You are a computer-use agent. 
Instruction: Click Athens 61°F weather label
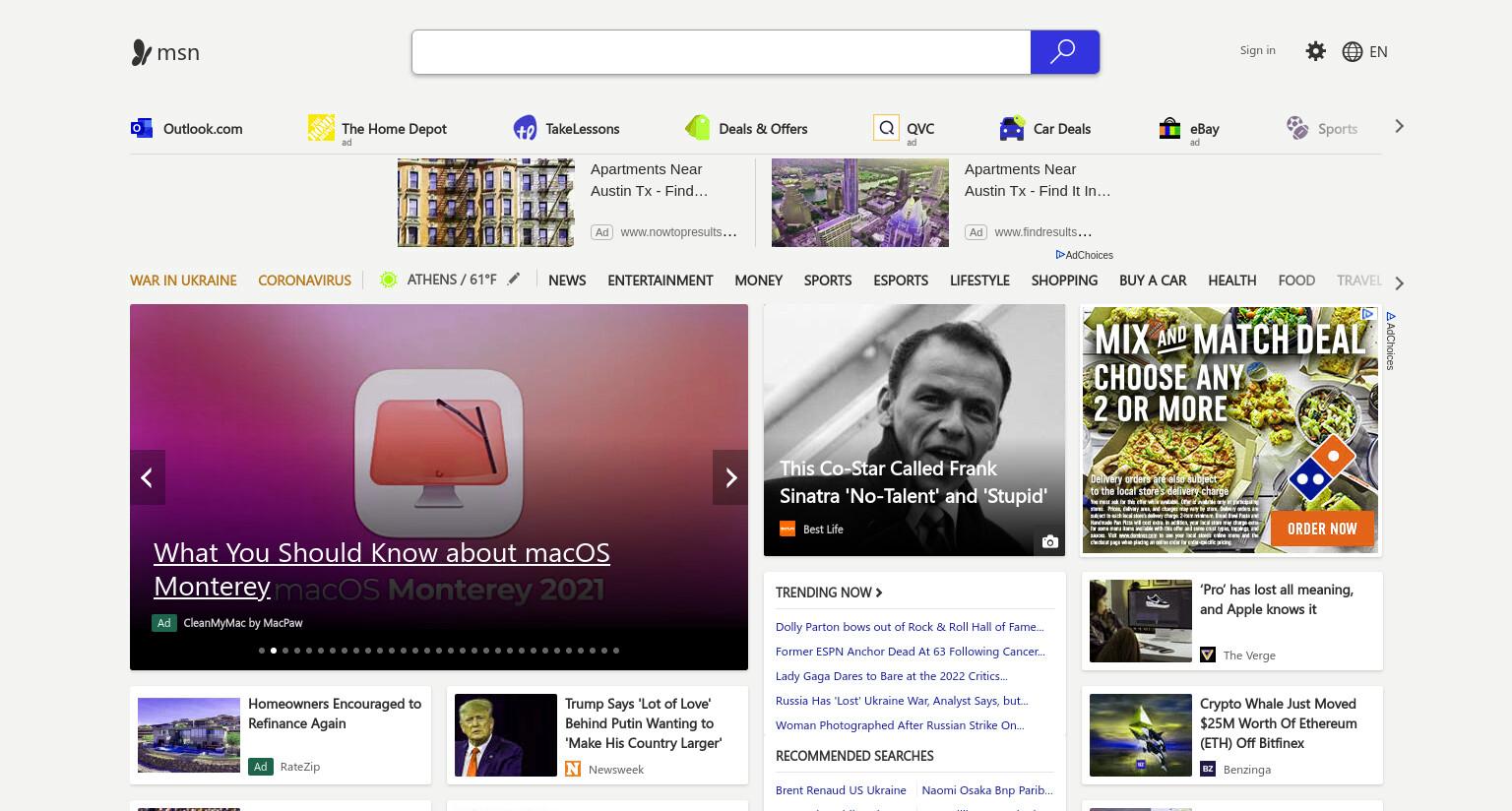coord(452,280)
